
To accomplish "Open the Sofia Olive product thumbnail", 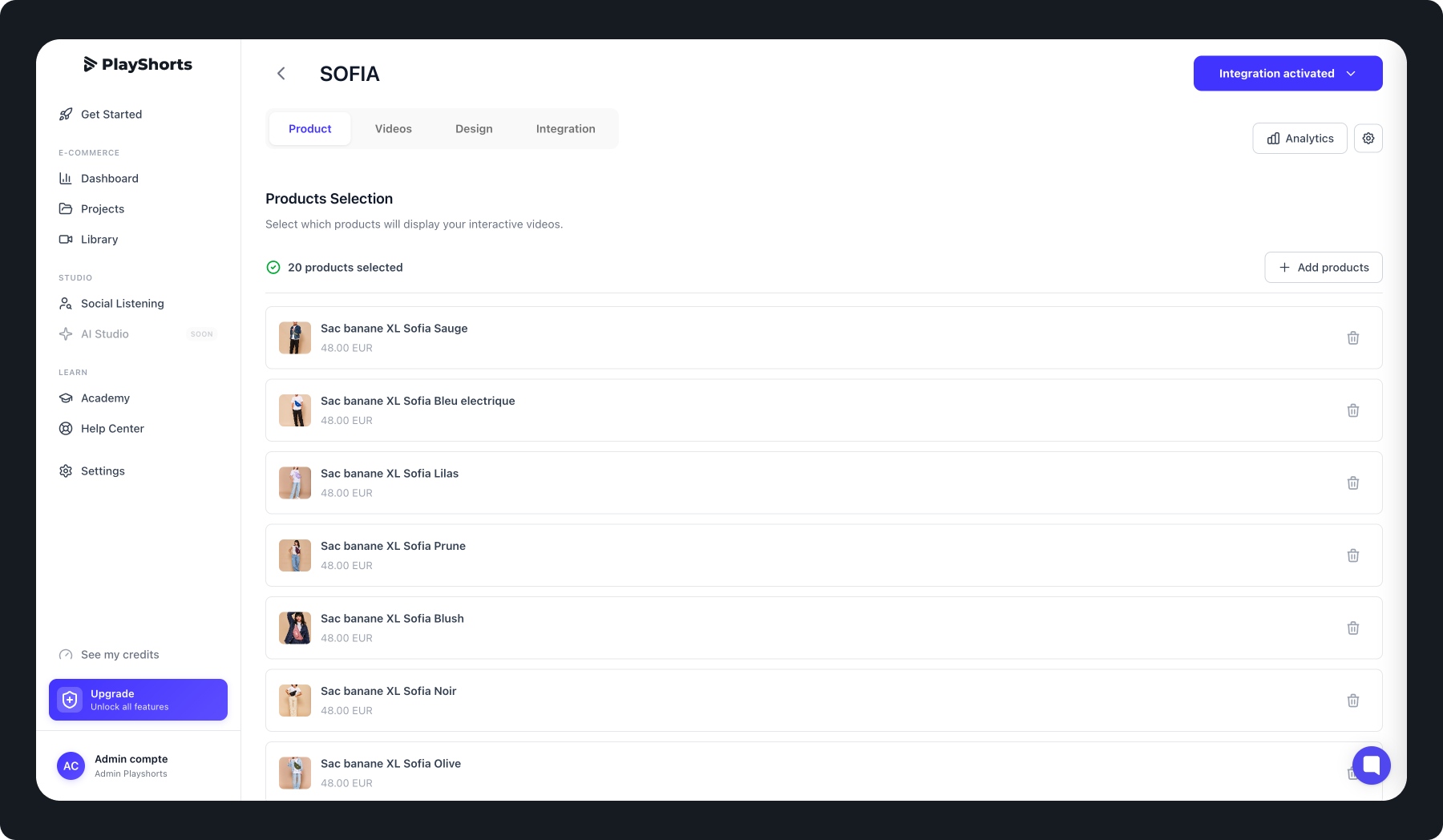I will pos(295,773).
